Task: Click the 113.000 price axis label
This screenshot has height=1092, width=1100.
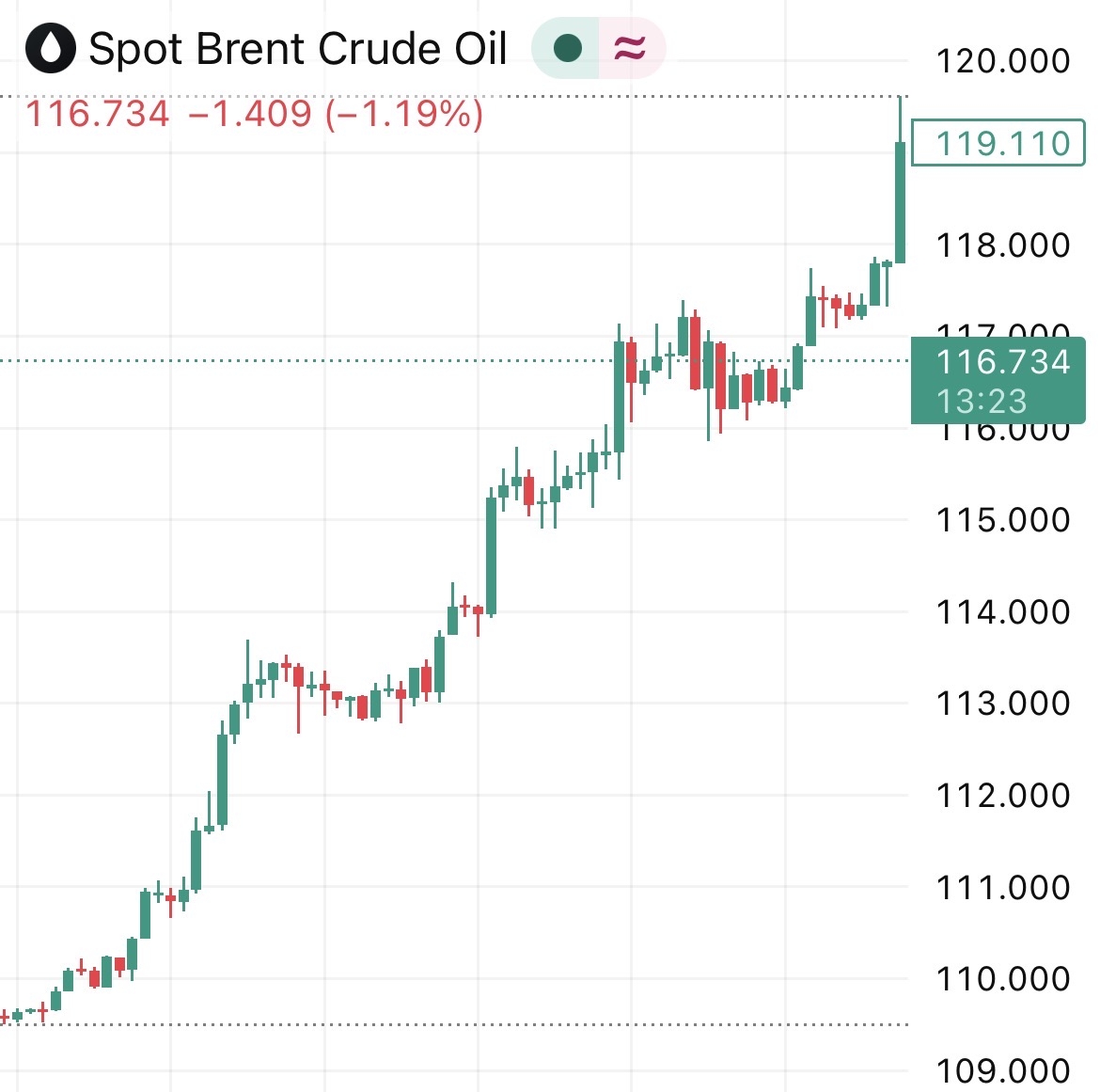Action: click(x=1003, y=704)
